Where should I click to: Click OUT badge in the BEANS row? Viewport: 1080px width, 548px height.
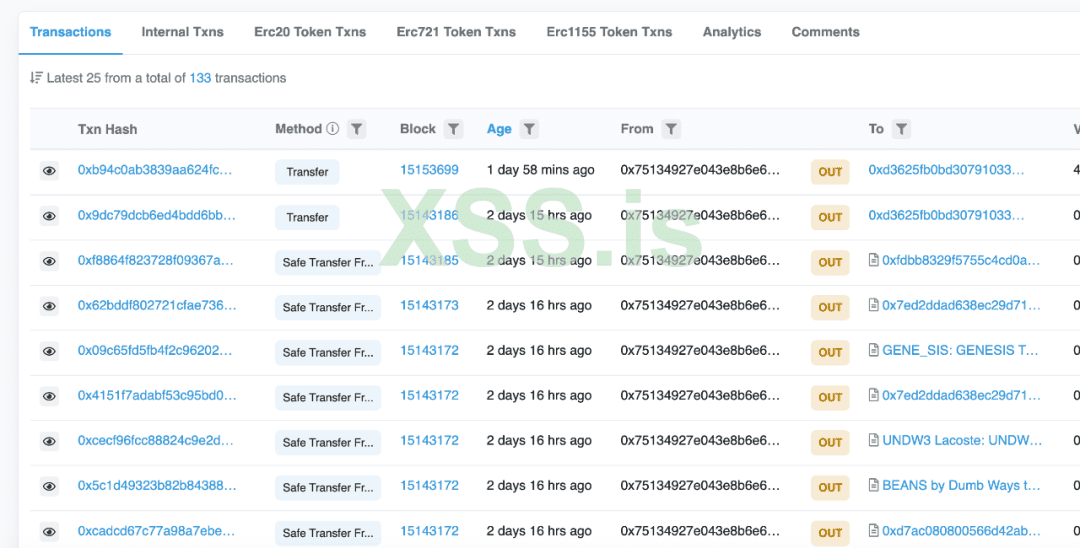830,487
